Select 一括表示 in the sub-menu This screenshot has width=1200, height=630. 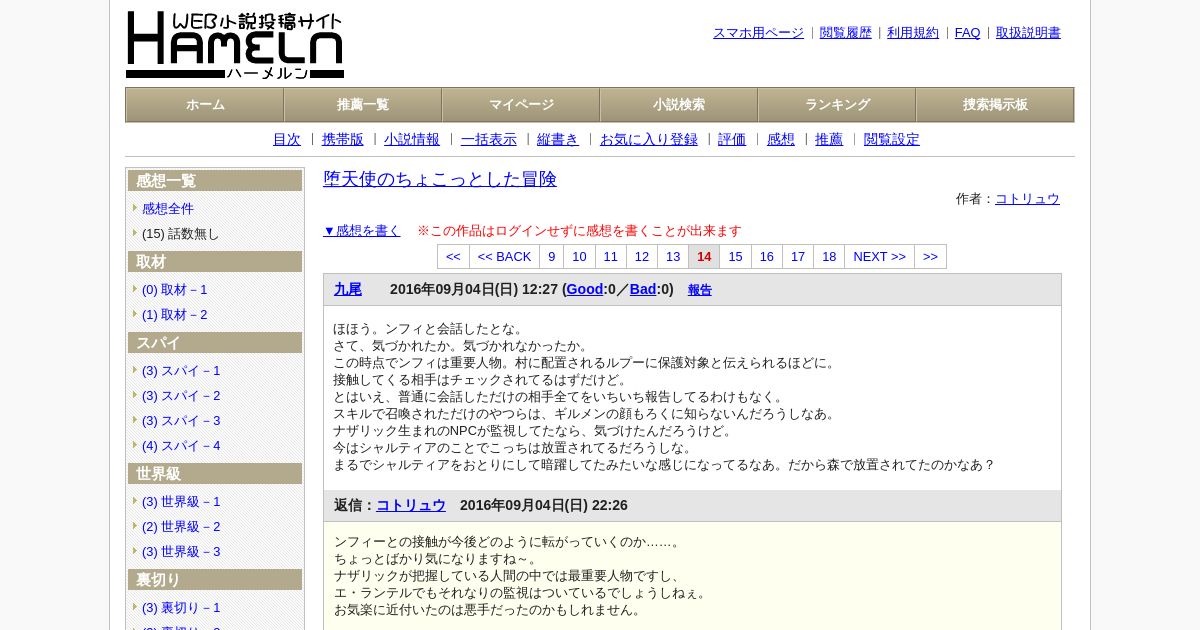[489, 140]
